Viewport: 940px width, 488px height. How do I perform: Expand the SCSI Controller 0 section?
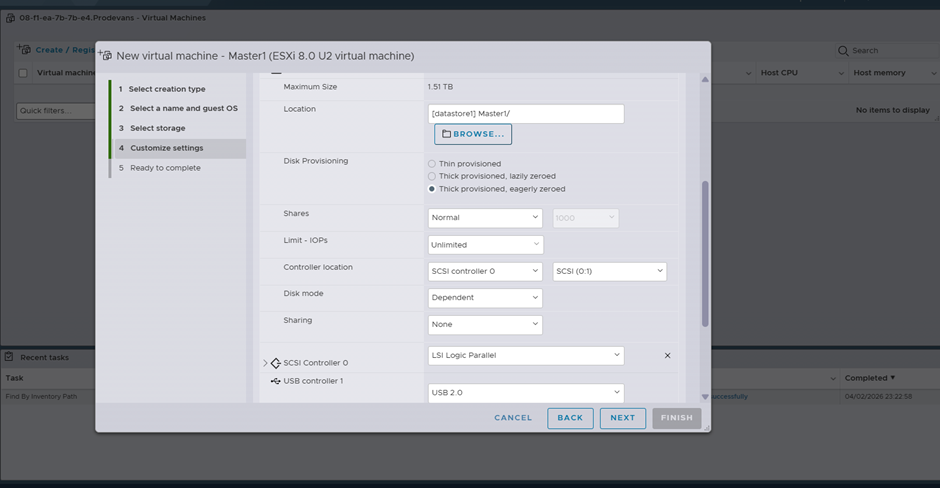click(265, 363)
